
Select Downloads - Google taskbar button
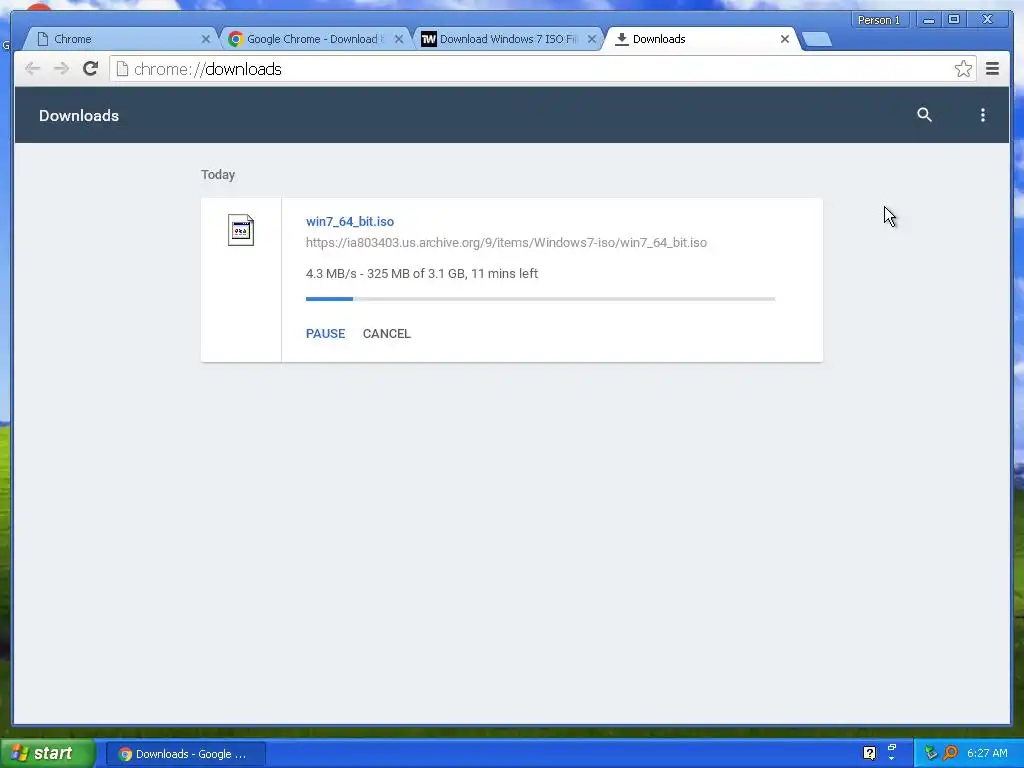(185, 754)
